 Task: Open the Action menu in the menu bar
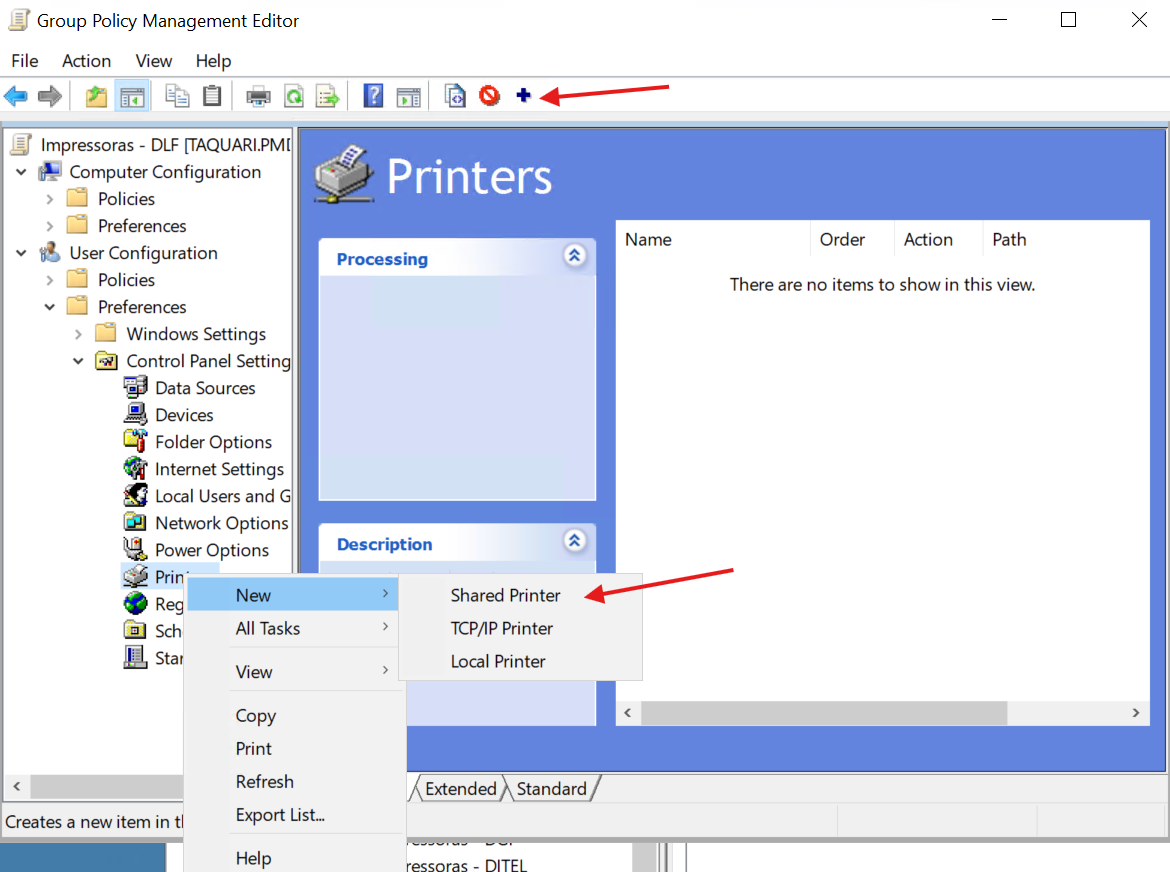86,61
